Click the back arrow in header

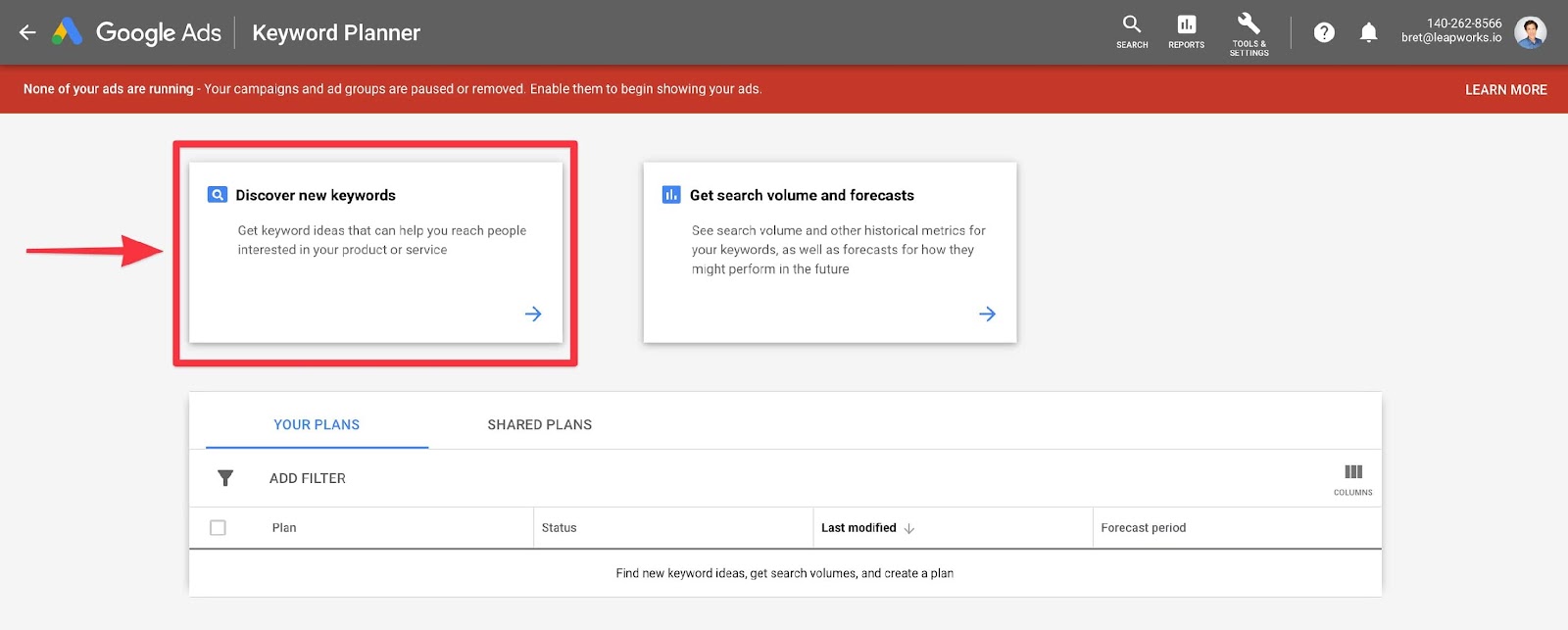point(27,32)
